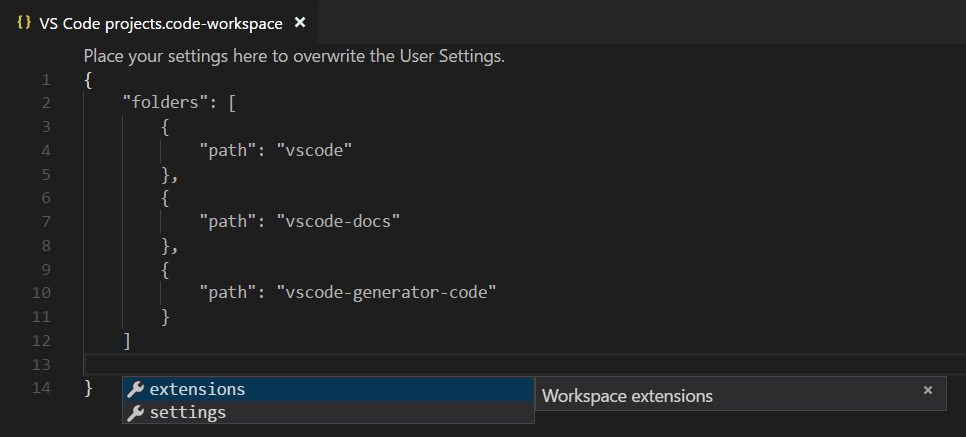
Task: Choose the extensions autocomplete suggestion
Action: coord(197,389)
